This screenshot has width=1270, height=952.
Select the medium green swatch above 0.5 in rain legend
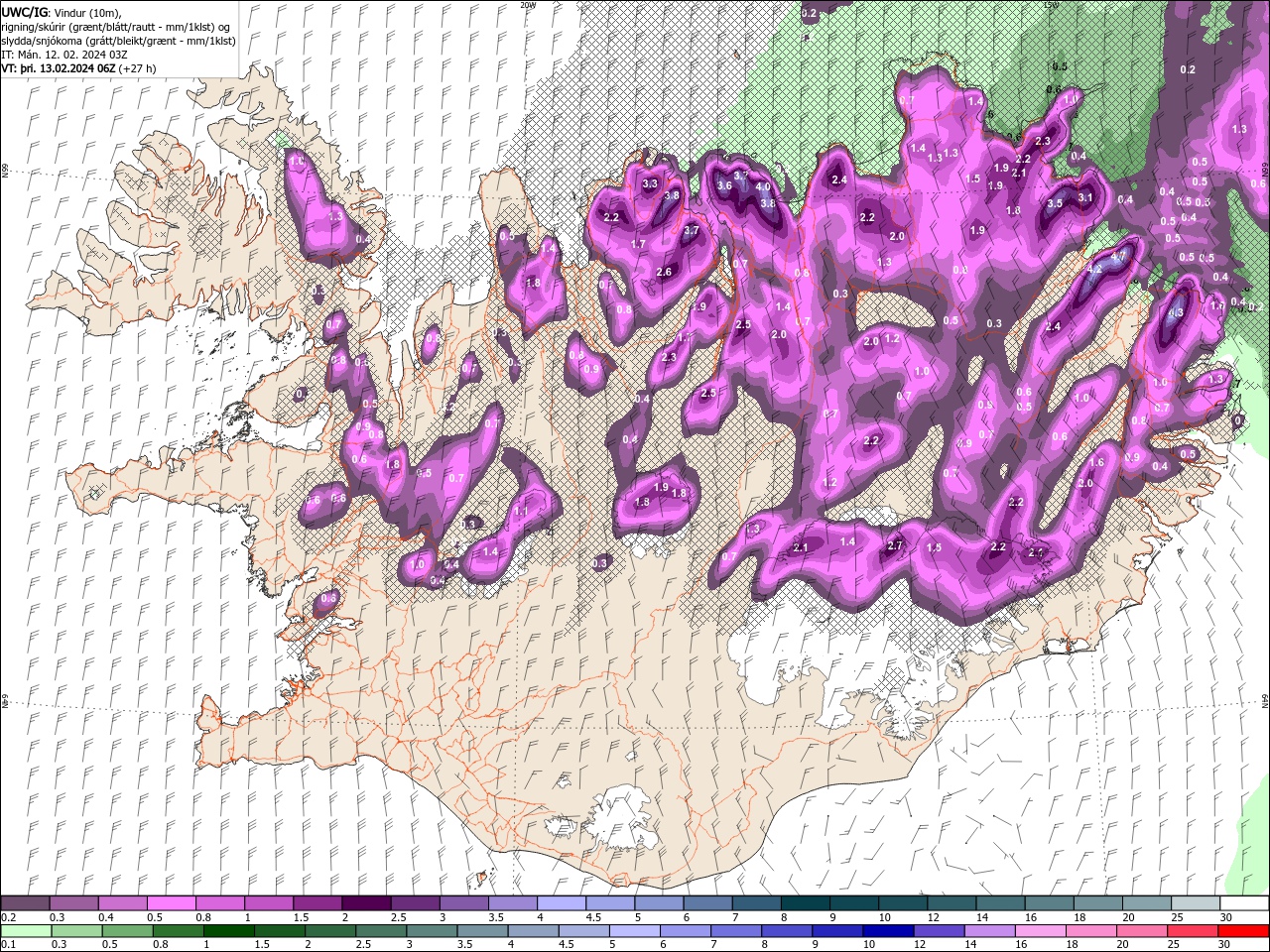[128, 931]
